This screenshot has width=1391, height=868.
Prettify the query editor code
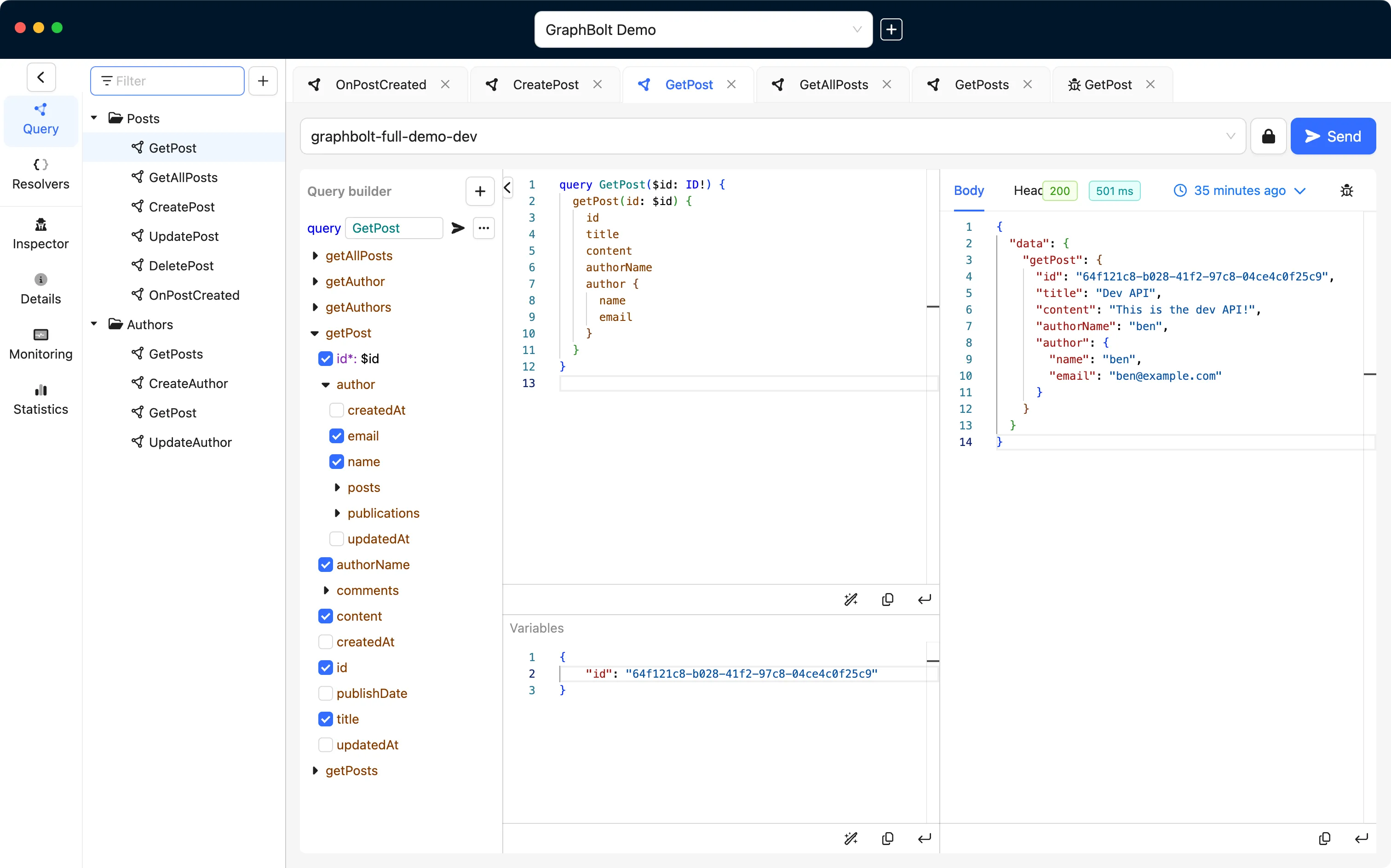pos(851,600)
